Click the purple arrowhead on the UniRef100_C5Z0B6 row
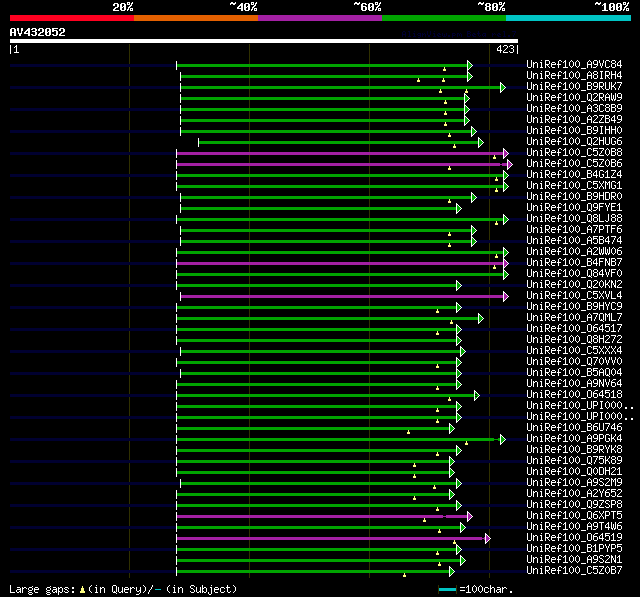 tap(510, 164)
